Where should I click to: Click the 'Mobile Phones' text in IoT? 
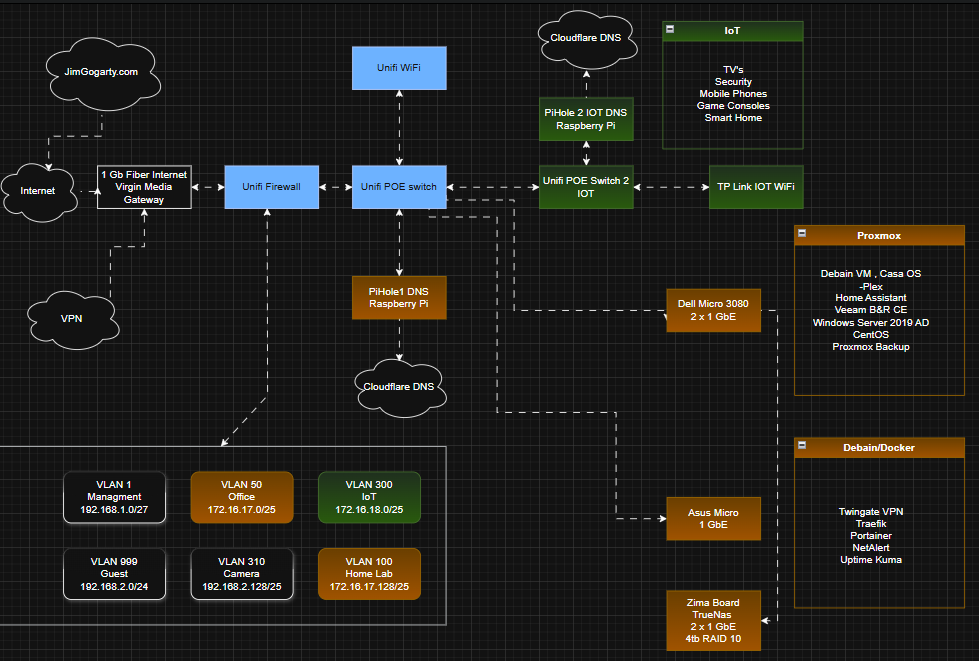733,94
